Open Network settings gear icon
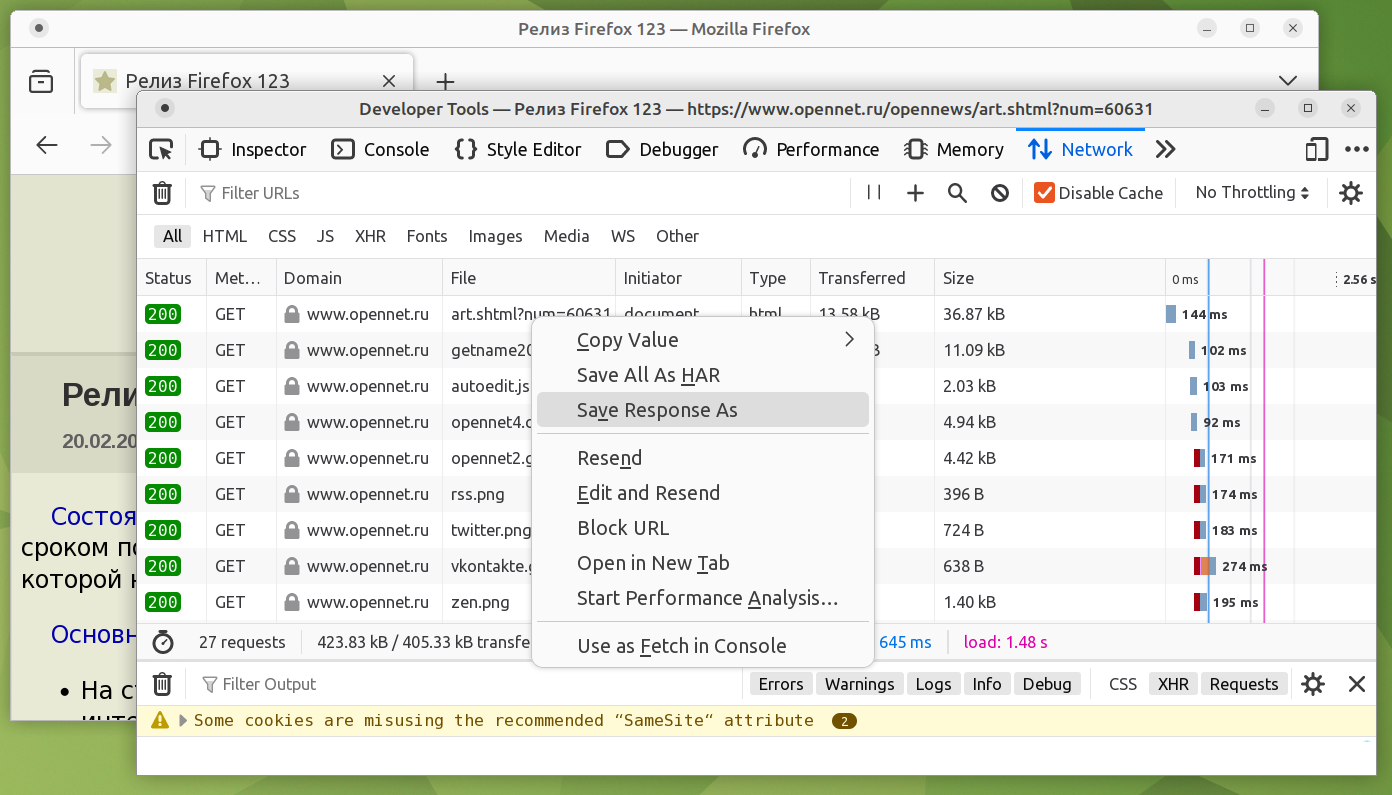The image size is (1392, 795). pos(1351,193)
